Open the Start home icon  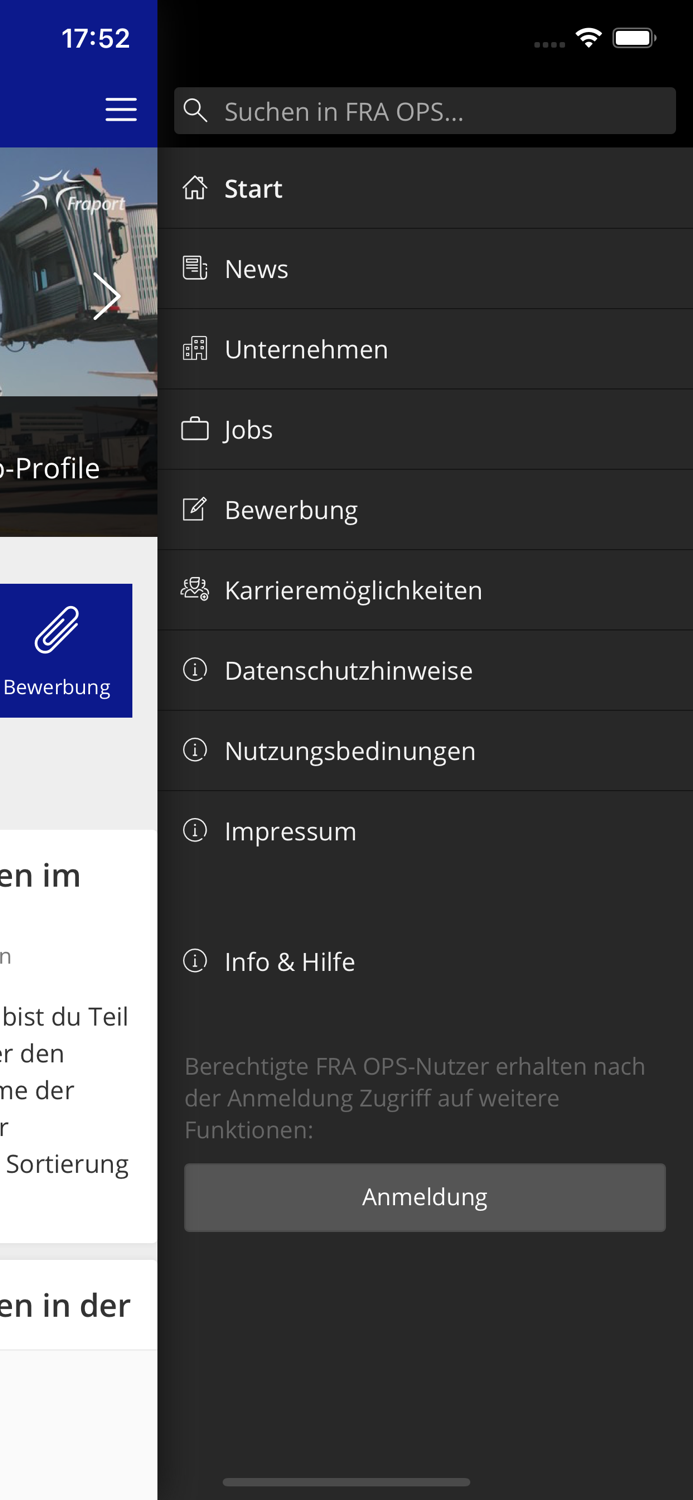(x=196, y=187)
